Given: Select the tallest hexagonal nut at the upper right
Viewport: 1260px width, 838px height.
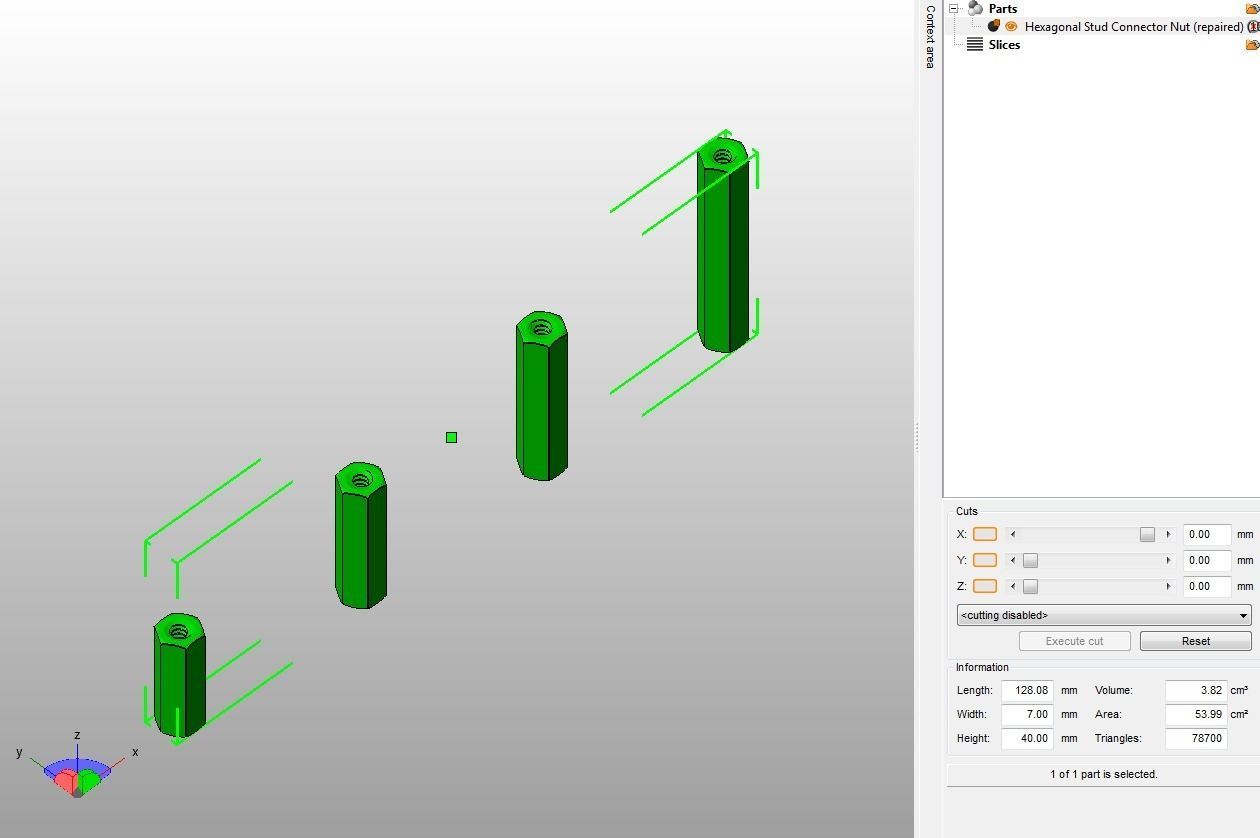Looking at the screenshot, I should tap(723, 246).
